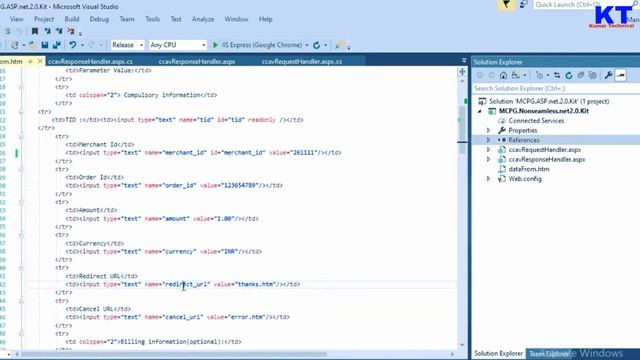Close the active dataFrom.htm tab

tap(40, 61)
